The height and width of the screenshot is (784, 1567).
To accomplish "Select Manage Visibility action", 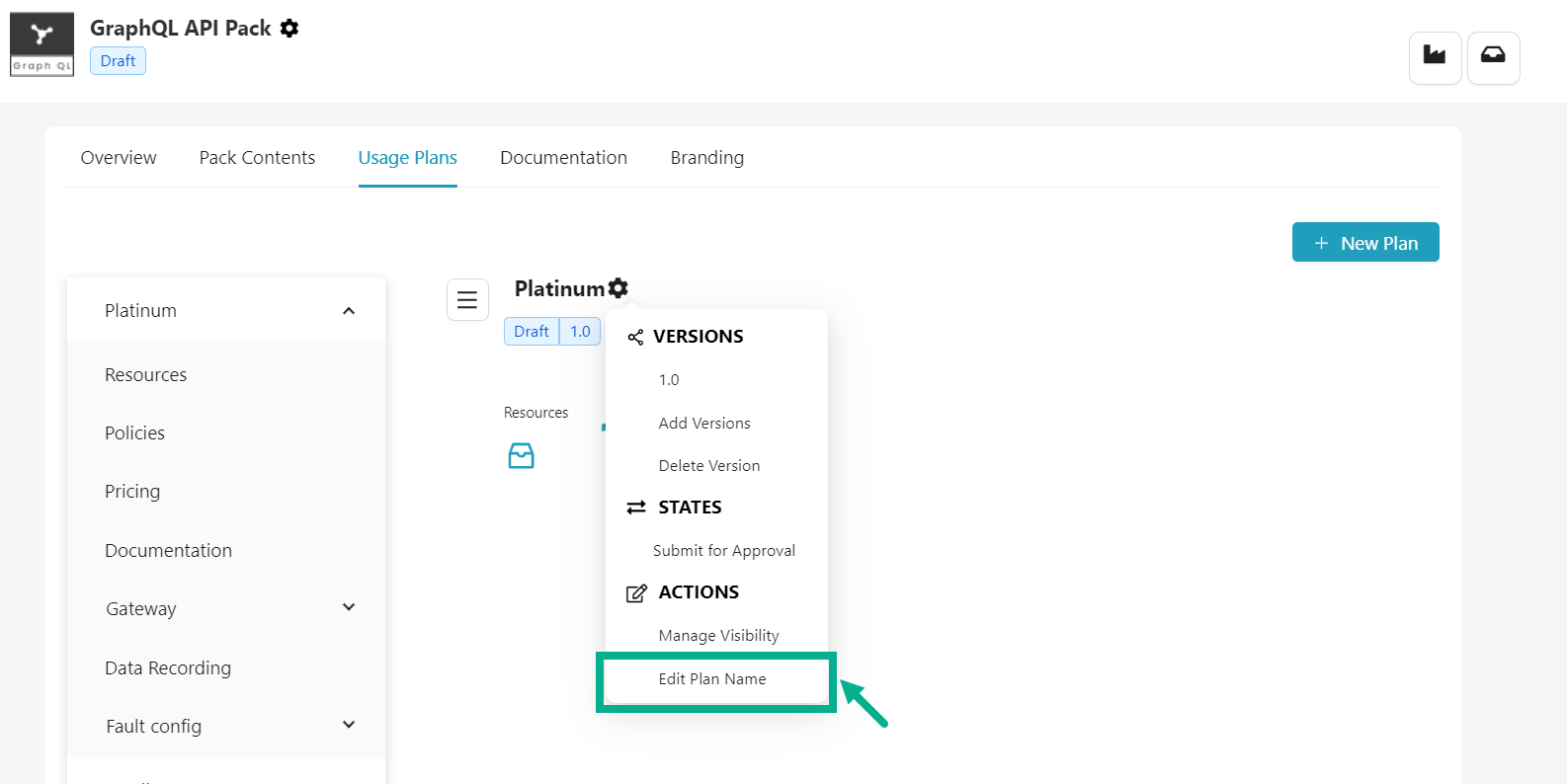I will 718,636.
